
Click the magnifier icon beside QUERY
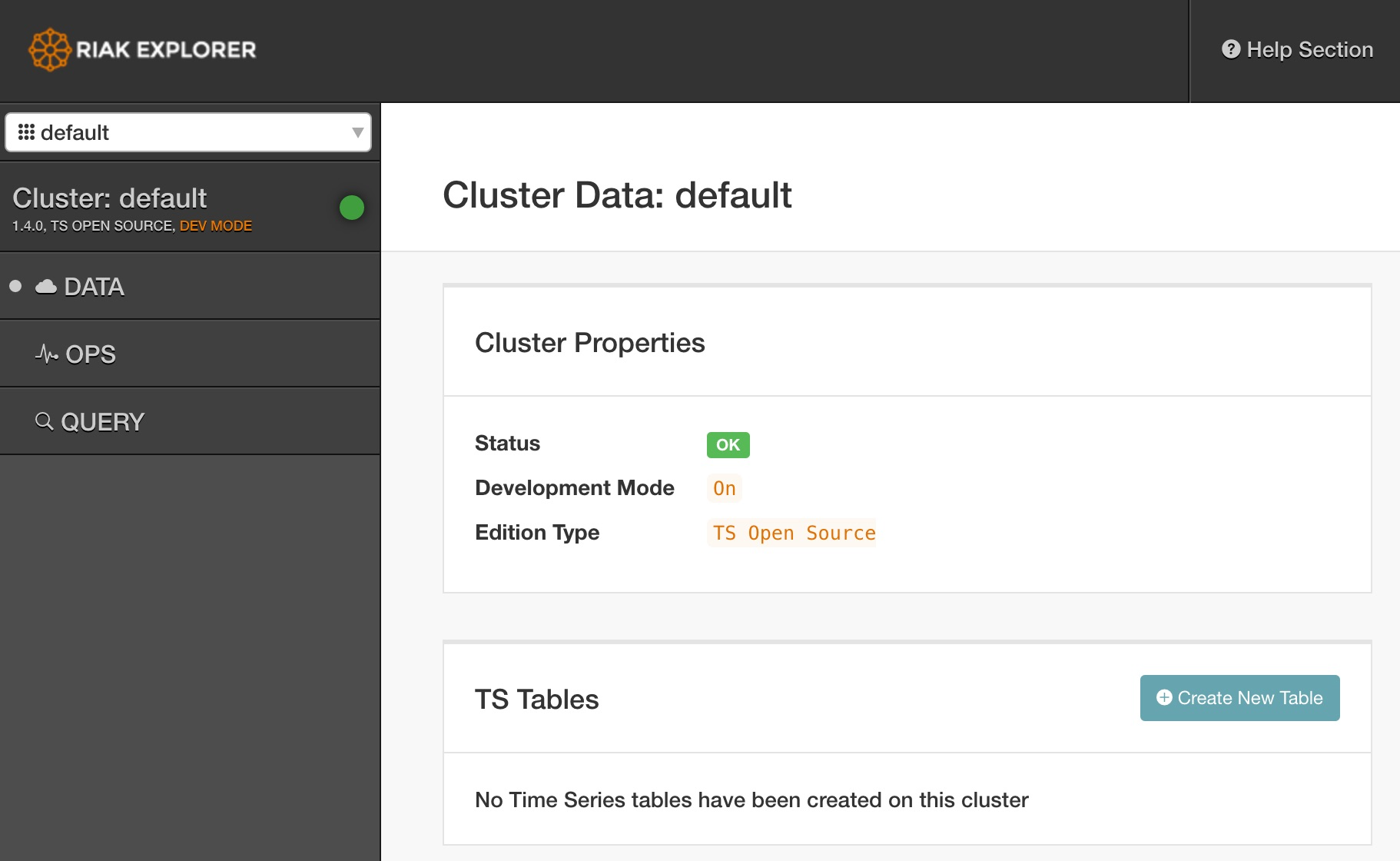click(45, 421)
